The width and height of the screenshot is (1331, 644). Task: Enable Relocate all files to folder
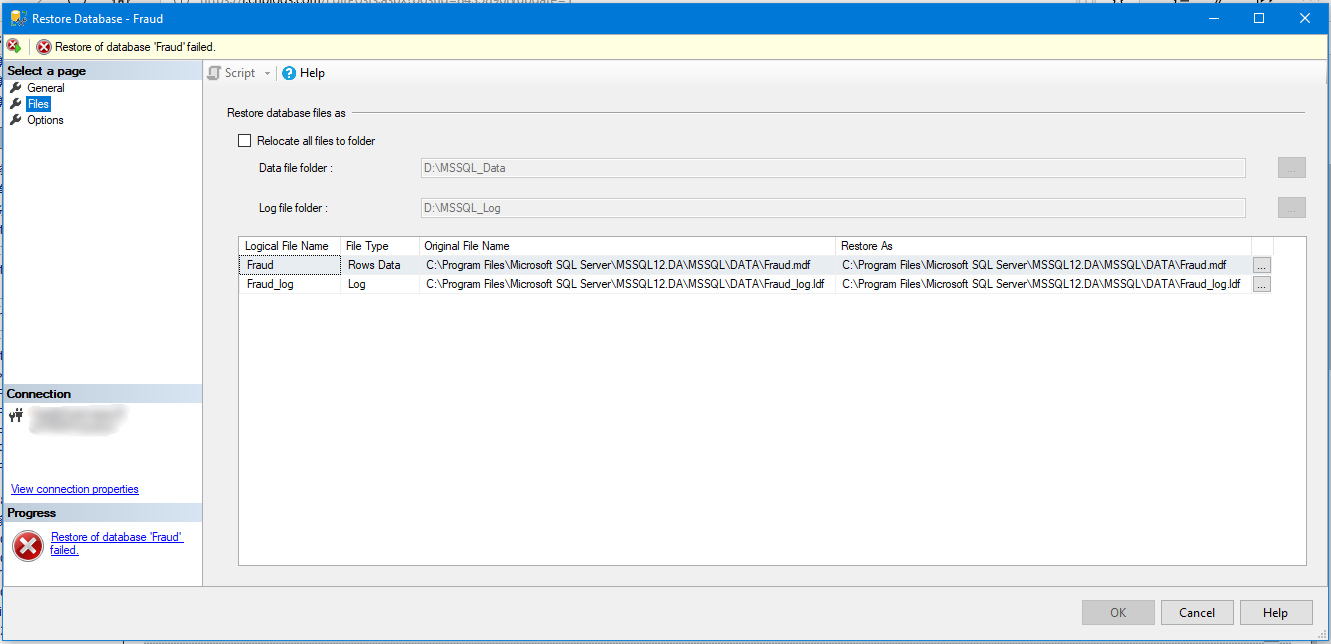(245, 141)
